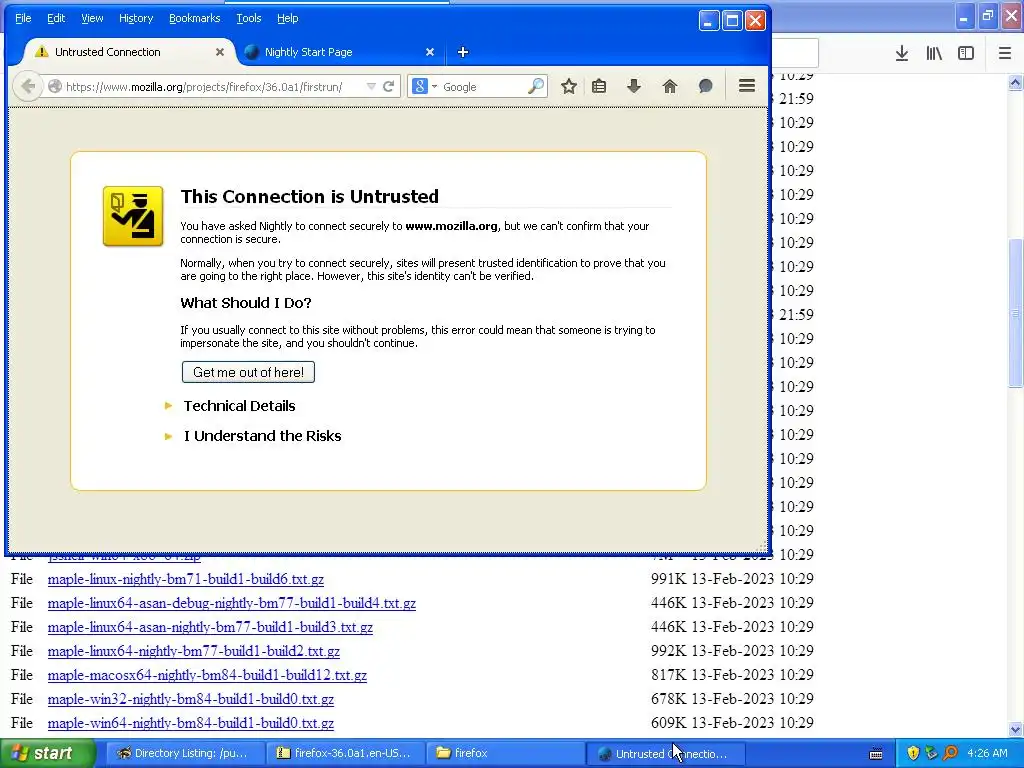This screenshot has height=768, width=1024.
Task: Open the Bookmarks menu
Action: pos(195,18)
